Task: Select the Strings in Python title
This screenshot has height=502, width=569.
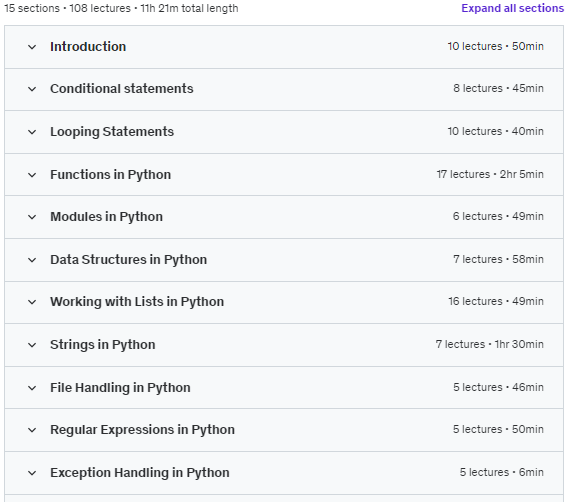Action: pyautogui.click(x=103, y=344)
